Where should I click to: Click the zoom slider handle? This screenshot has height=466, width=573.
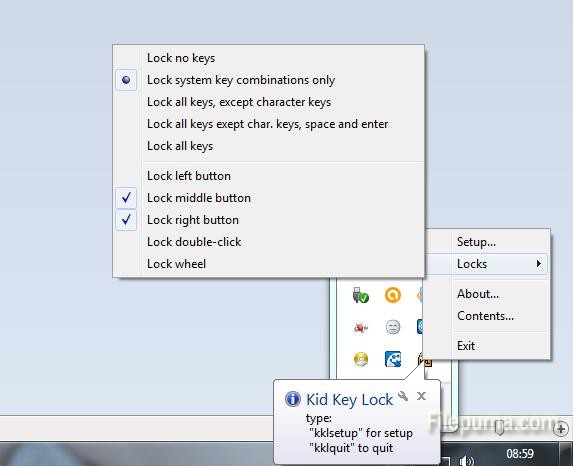click(499, 427)
